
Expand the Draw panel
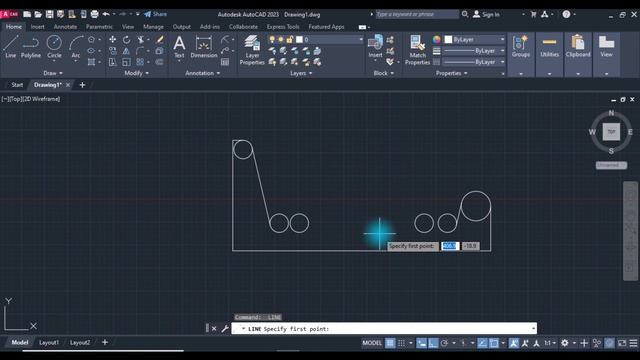point(53,73)
